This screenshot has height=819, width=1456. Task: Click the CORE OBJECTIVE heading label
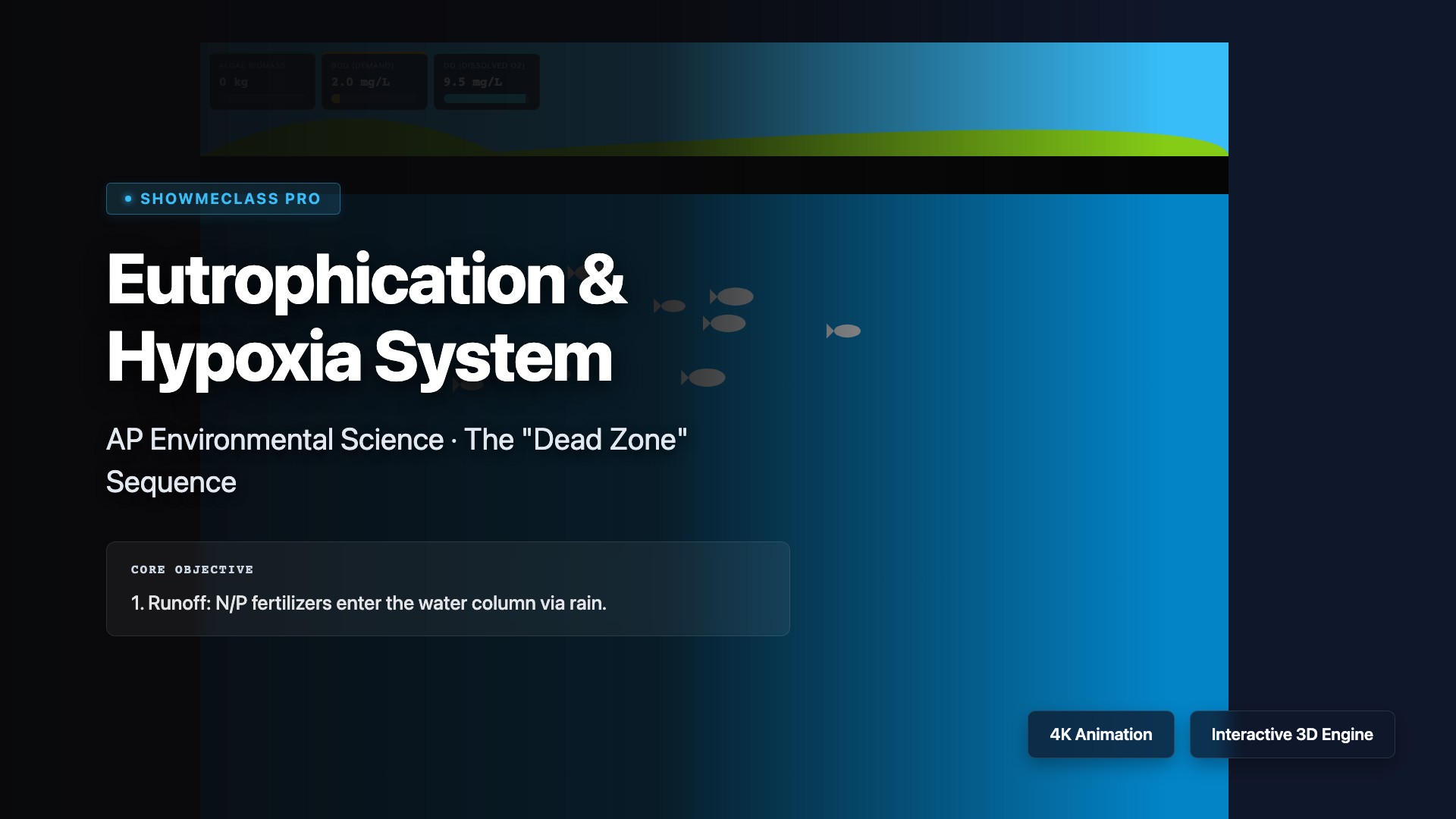192,570
